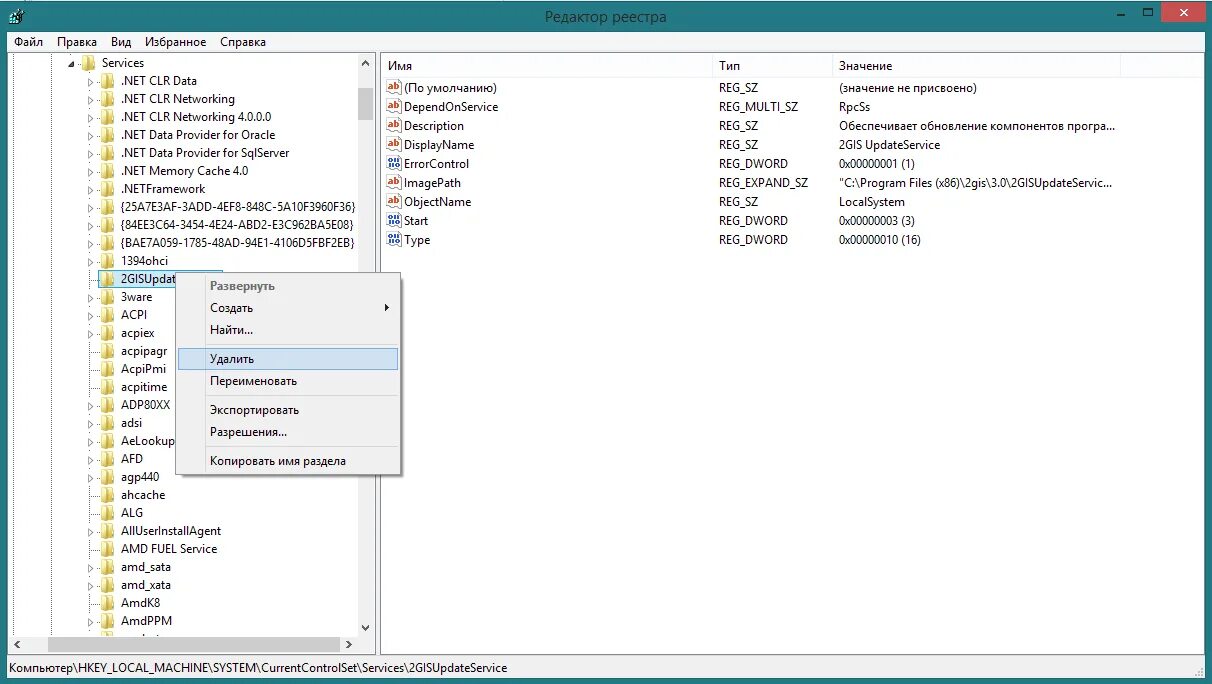Click the horizontal scrollbar below the tree

click(190, 644)
